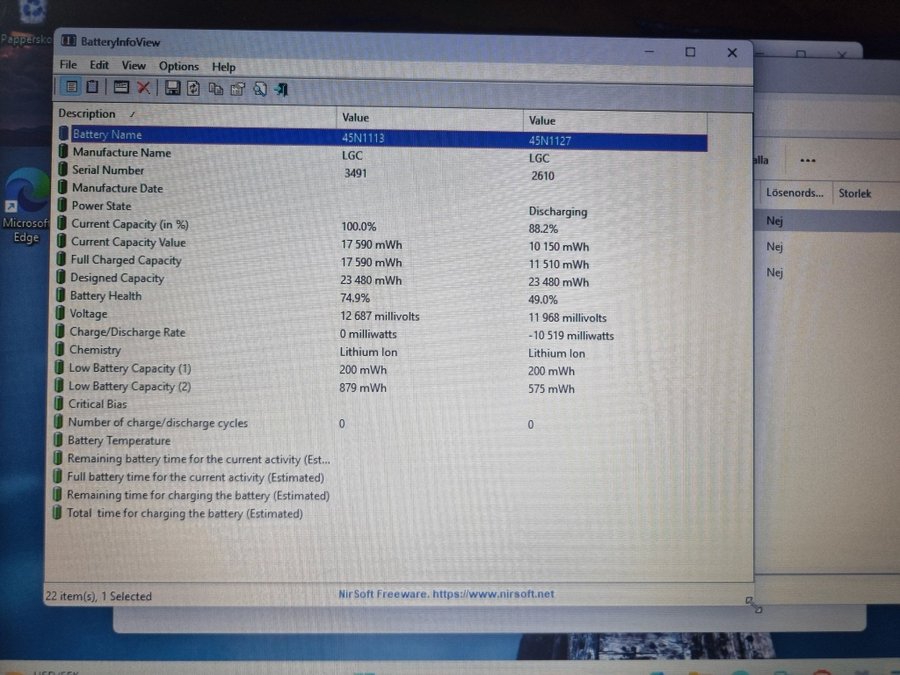Viewport: 900px width, 675px height.
Task: Open the Microsoft Edge desktop shortcut
Action: (x=24, y=205)
